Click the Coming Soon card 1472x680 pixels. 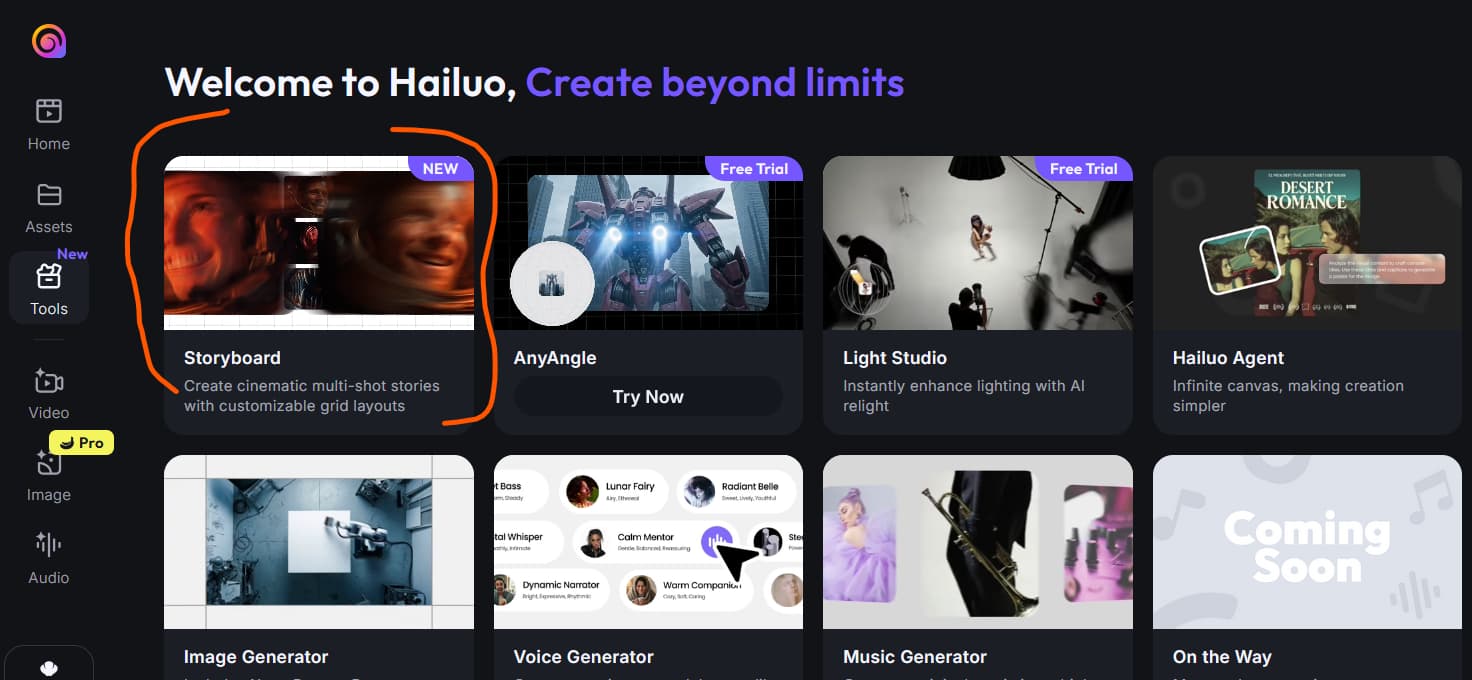(1307, 543)
